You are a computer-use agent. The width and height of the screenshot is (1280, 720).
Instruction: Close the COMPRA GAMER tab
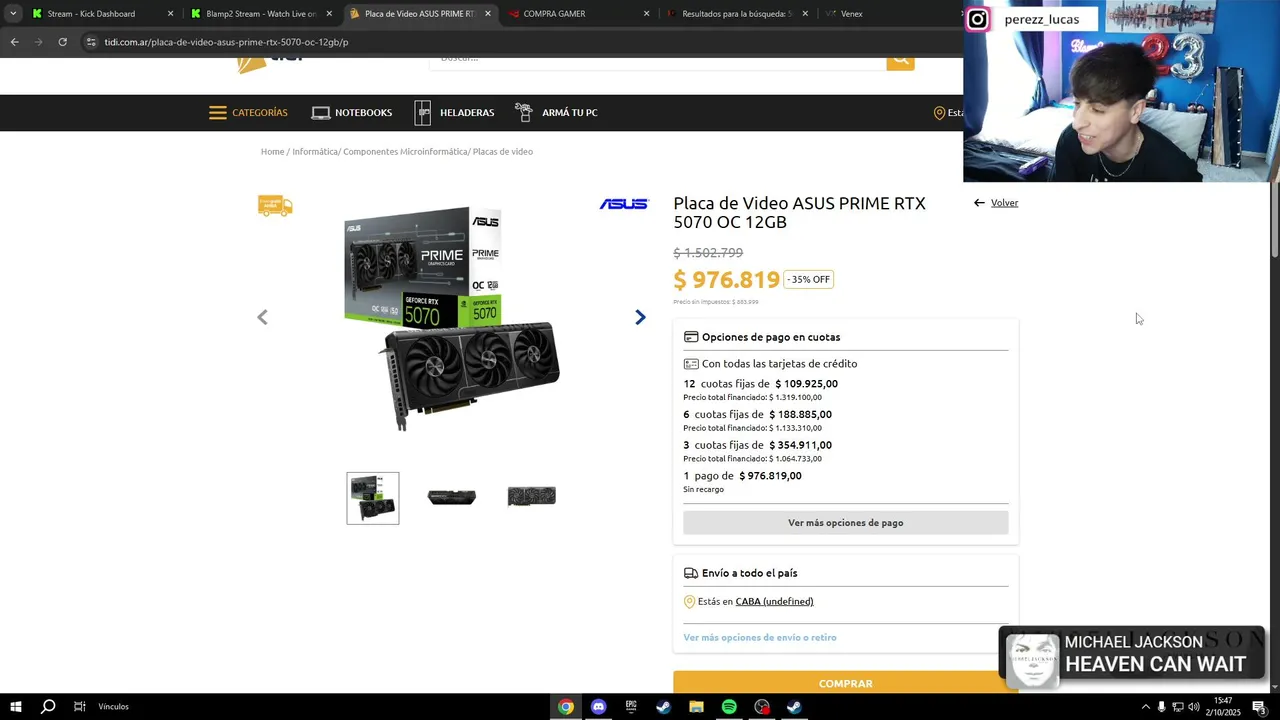click(x=646, y=14)
